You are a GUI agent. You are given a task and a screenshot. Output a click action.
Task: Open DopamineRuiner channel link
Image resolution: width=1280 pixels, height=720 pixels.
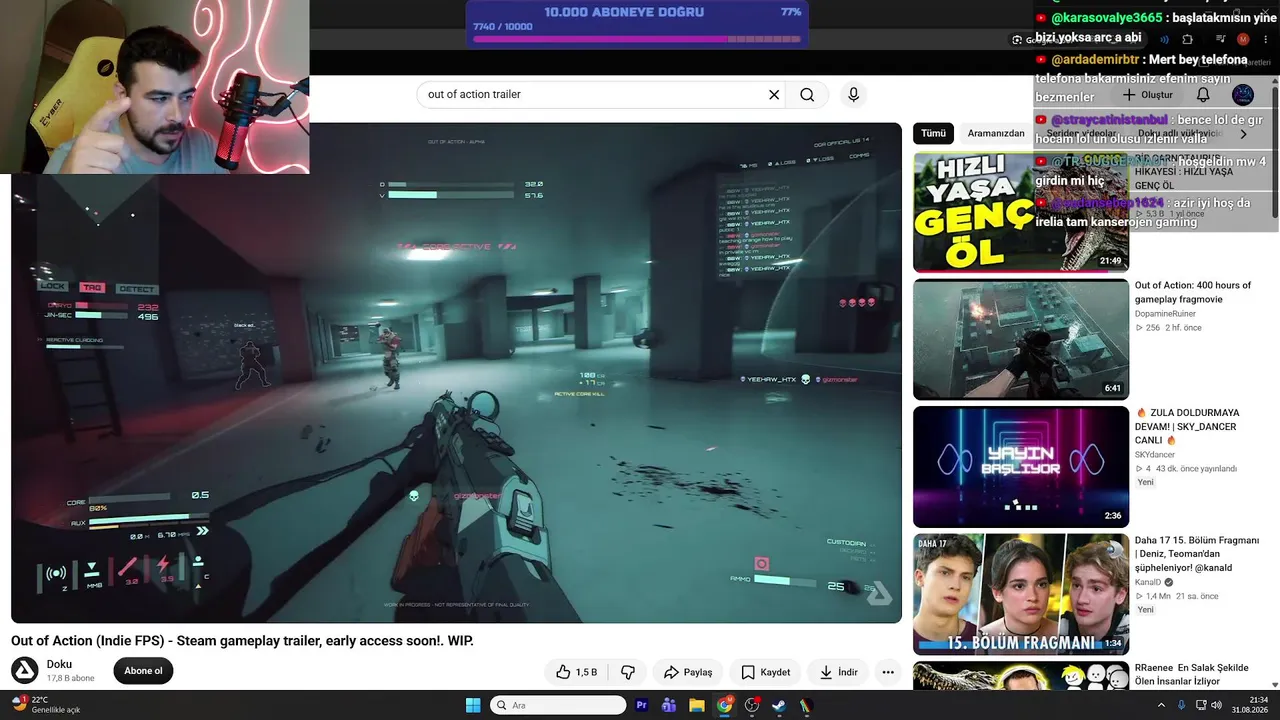[x=1165, y=314]
